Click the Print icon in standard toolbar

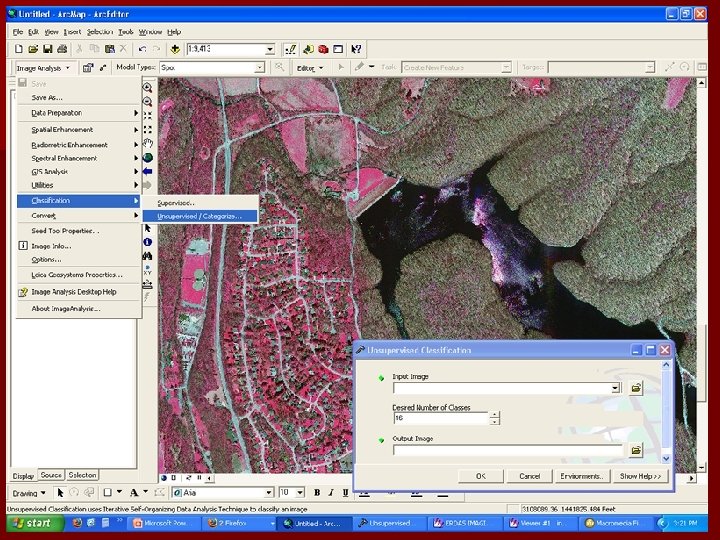[x=61, y=49]
